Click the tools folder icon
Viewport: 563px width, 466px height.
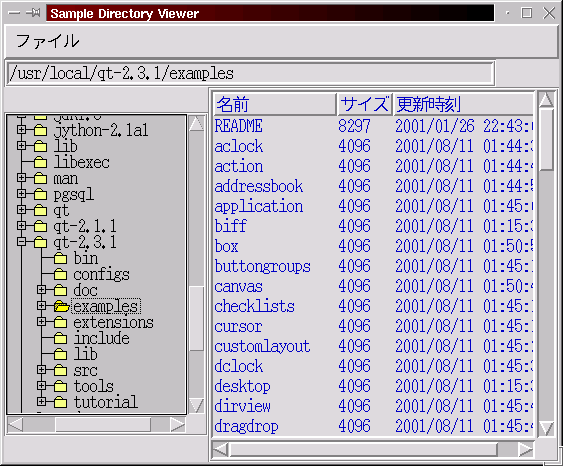(60, 386)
